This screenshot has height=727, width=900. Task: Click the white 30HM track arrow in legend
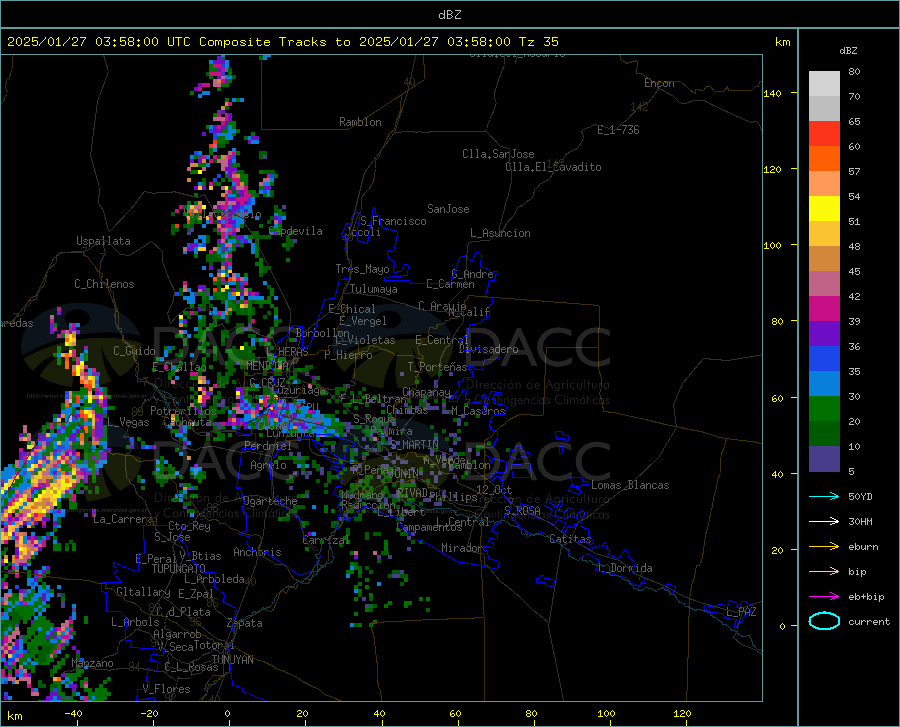pos(824,521)
